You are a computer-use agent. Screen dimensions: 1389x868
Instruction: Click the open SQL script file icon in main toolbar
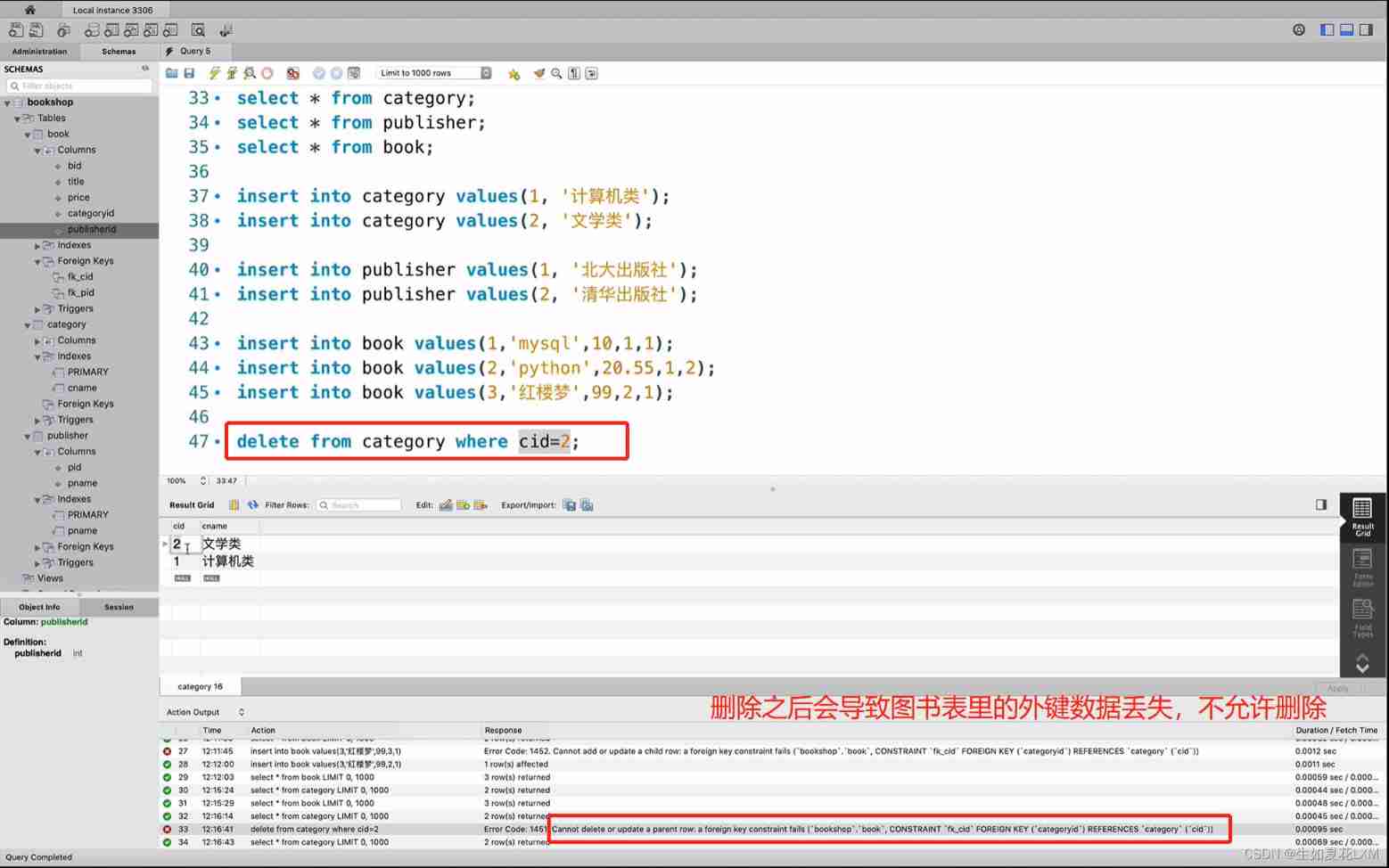point(36,30)
